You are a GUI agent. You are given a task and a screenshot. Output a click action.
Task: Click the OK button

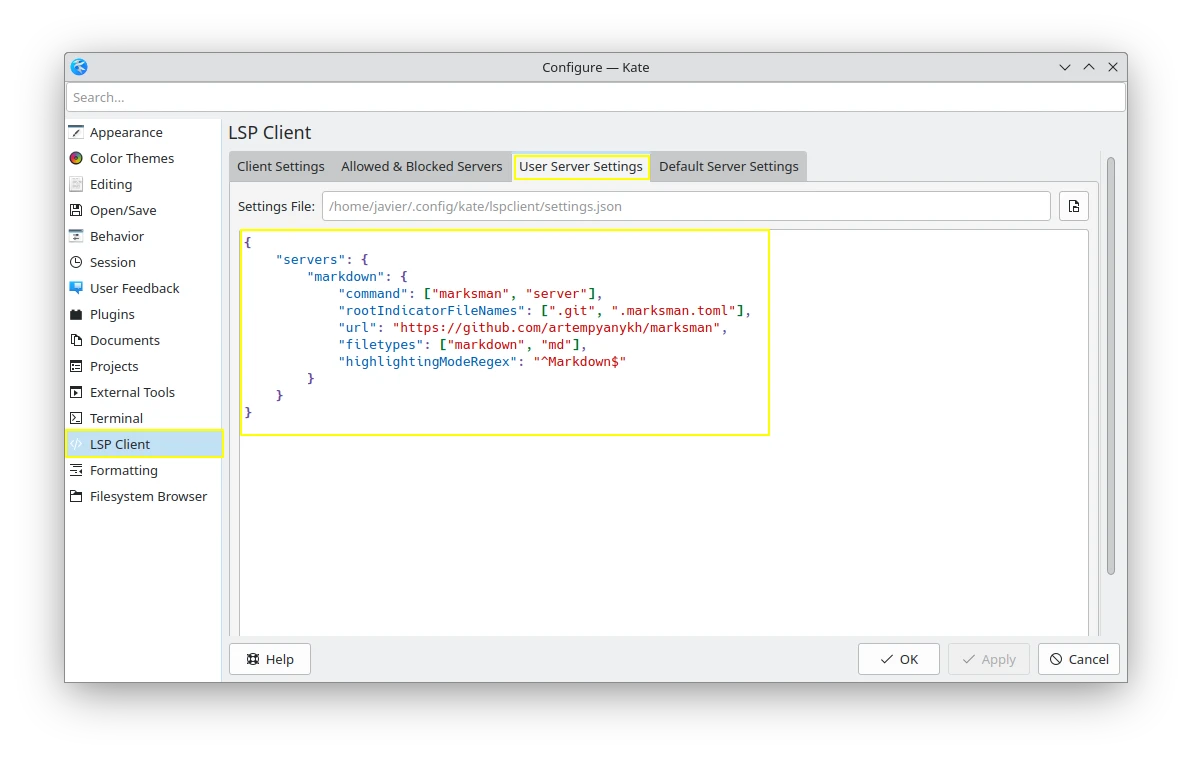coord(898,659)
